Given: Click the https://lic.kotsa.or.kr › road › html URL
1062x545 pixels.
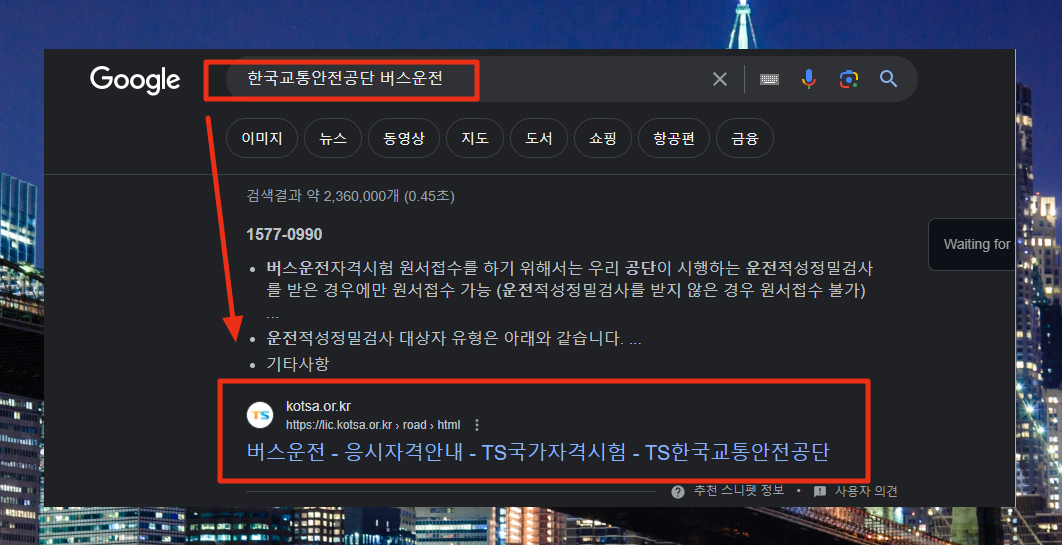Looking at the screenshot, I should click(x=373, y=425).
